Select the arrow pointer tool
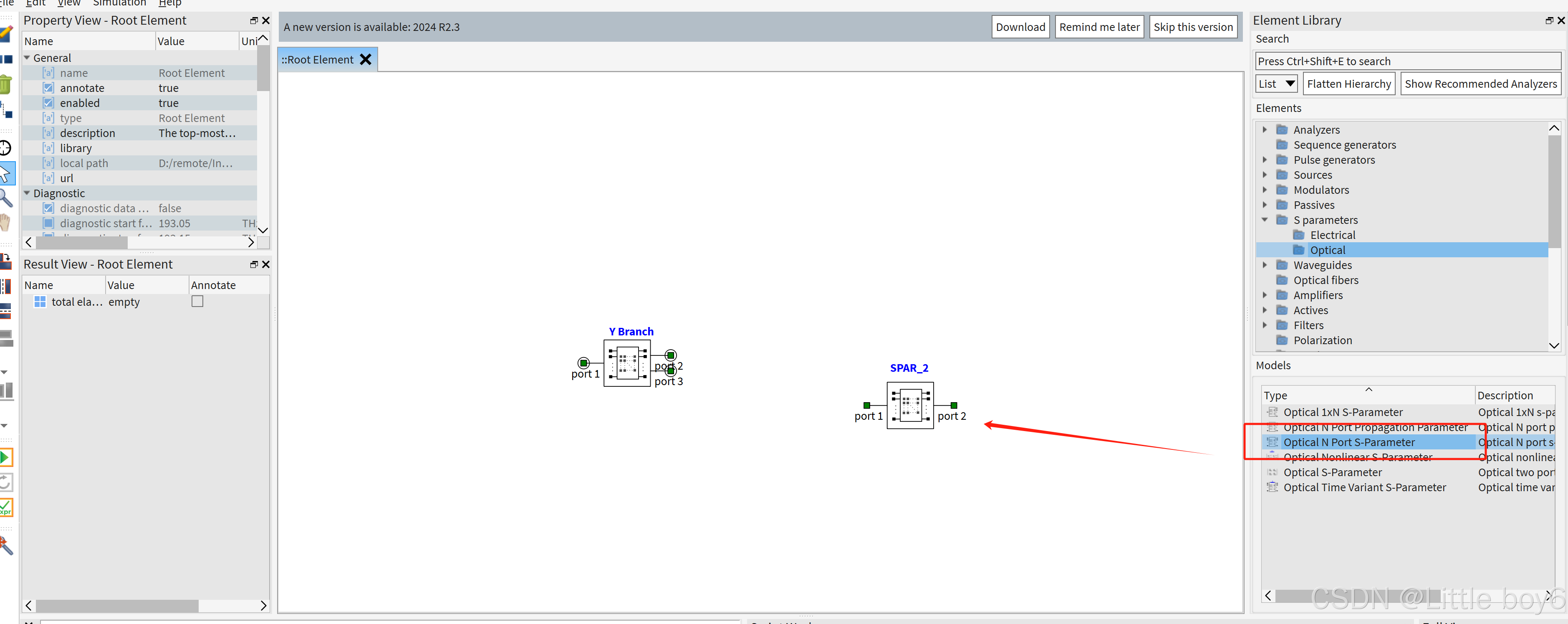The height and width of the screenshot is (624, 1568). 5,174
